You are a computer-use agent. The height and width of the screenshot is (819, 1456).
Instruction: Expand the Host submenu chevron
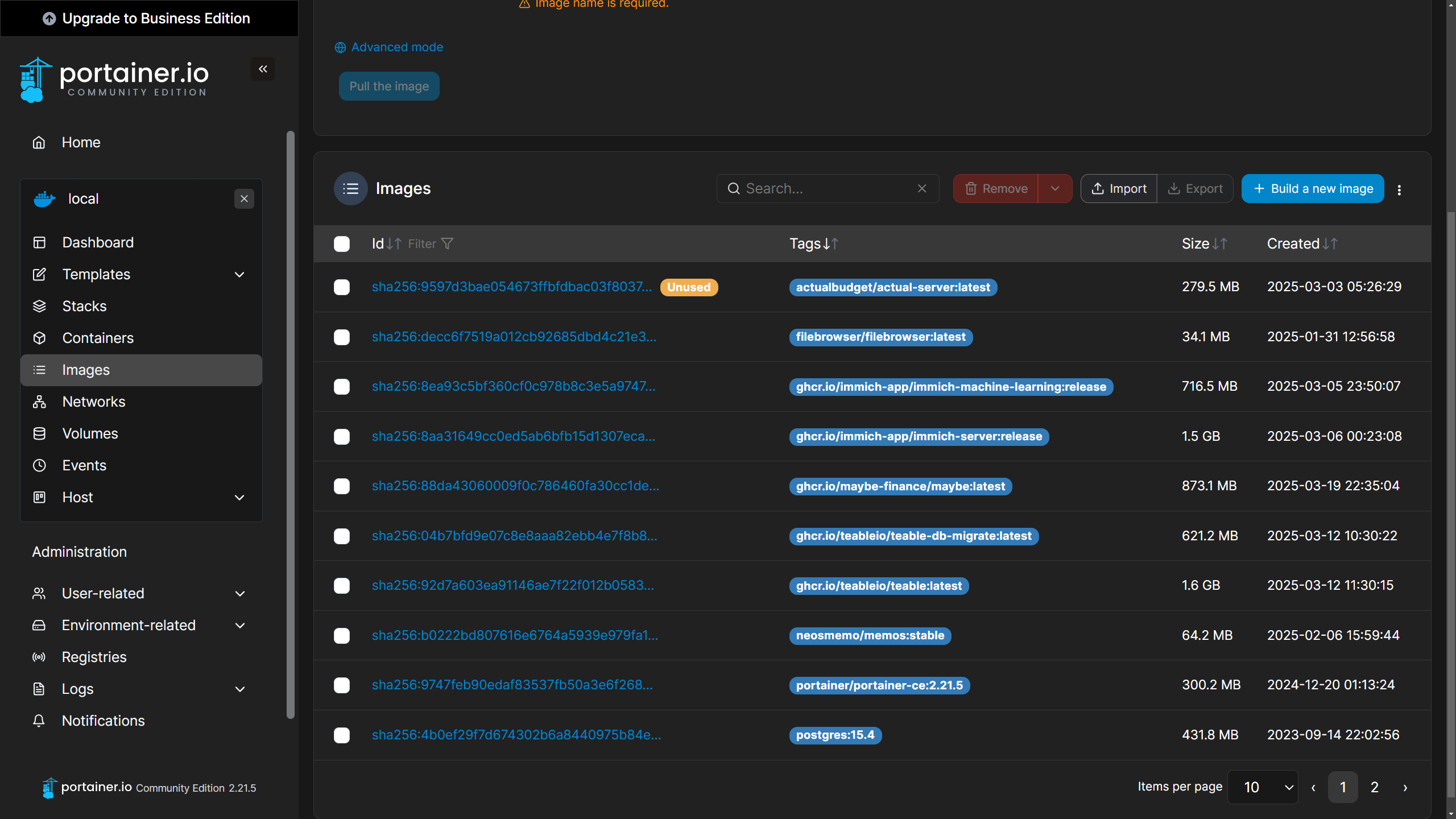click(239, 497)
